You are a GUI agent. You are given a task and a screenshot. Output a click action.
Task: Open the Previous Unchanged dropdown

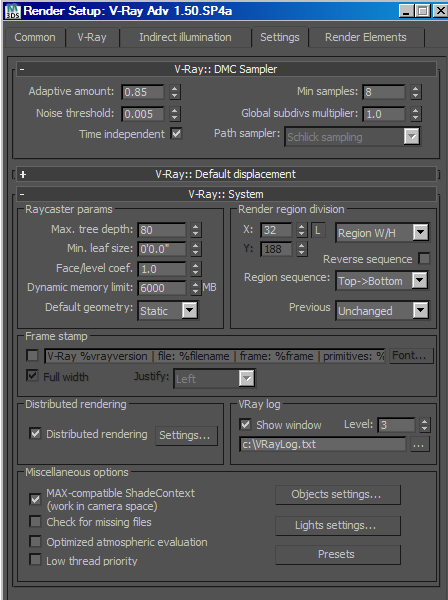pyautogui.click(x=382, y=311)
